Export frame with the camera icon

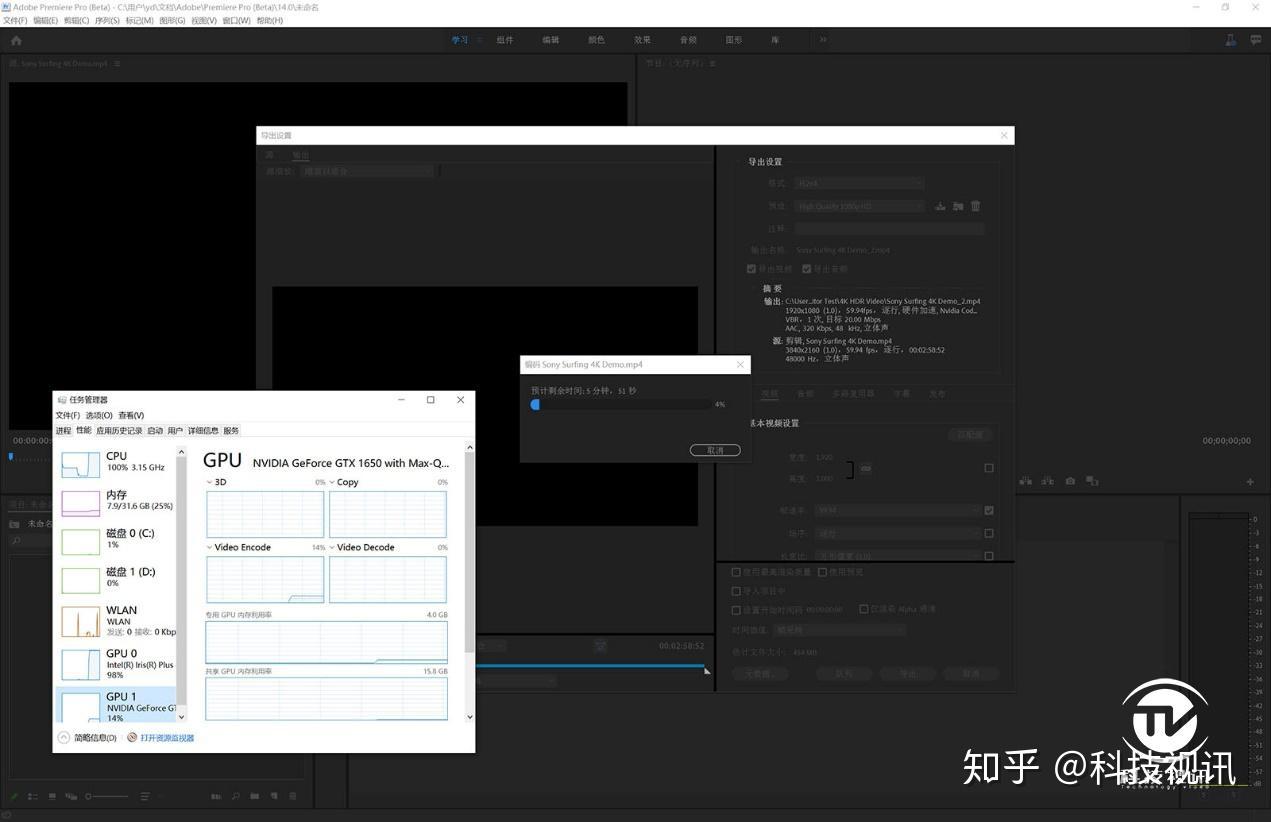[x=1070, y=481]
